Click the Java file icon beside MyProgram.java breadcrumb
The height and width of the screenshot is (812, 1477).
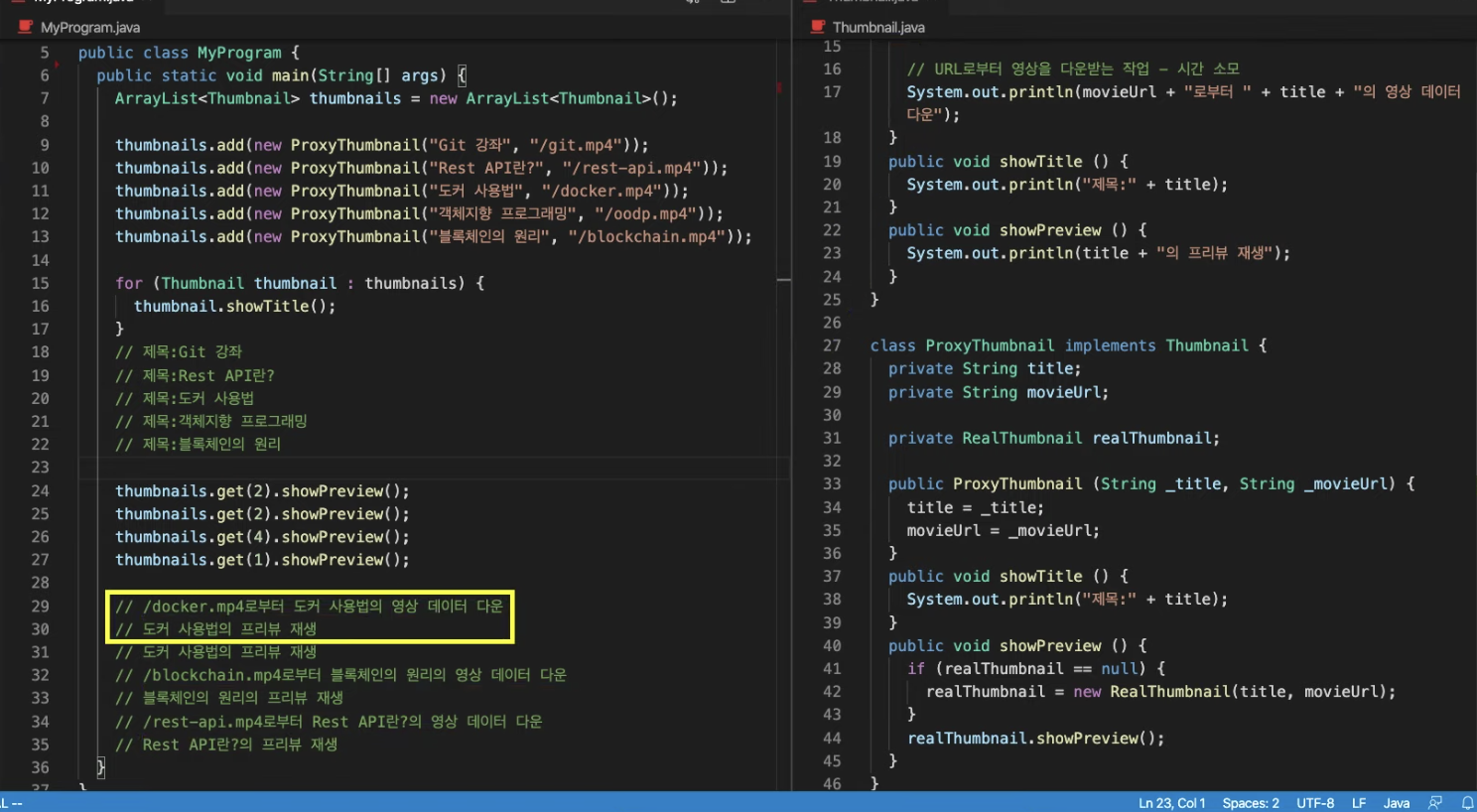click(x=26, y=27)
